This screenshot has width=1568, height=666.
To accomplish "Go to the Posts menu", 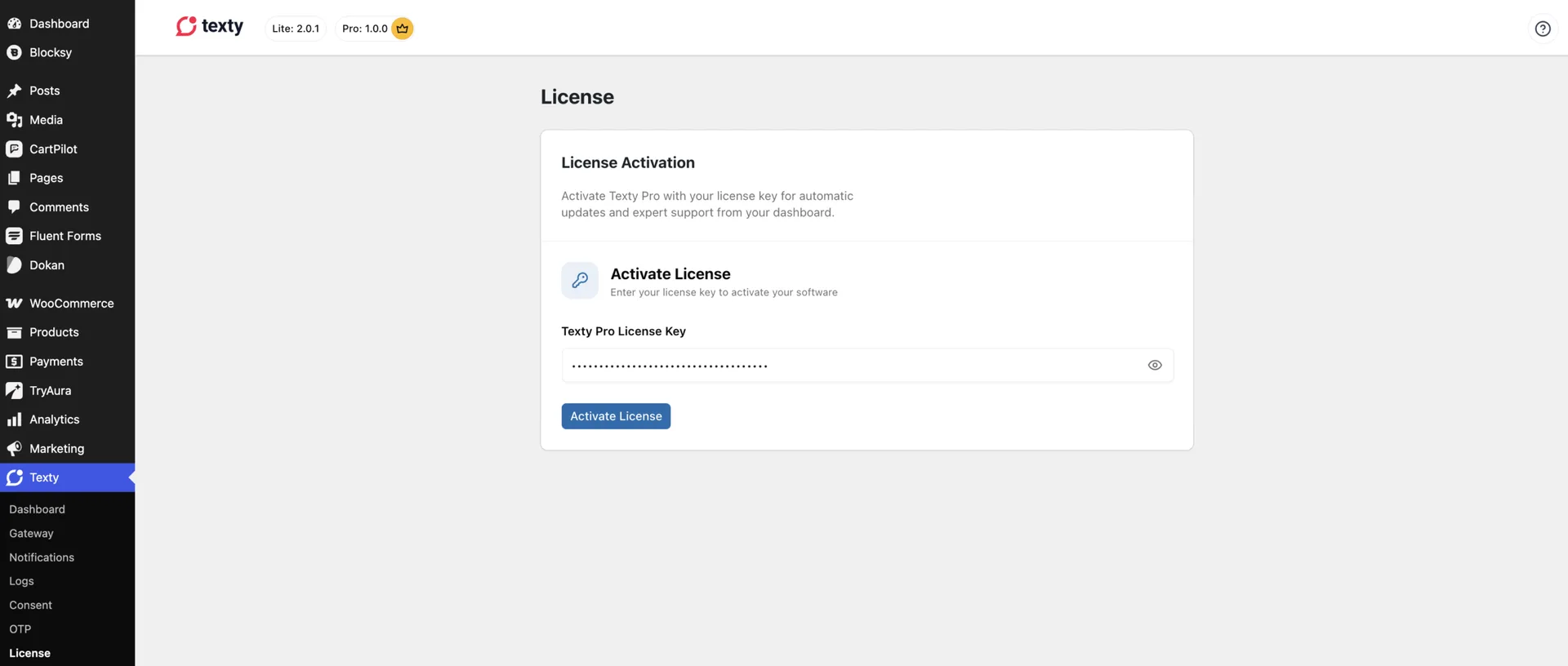I will point(45,91).
